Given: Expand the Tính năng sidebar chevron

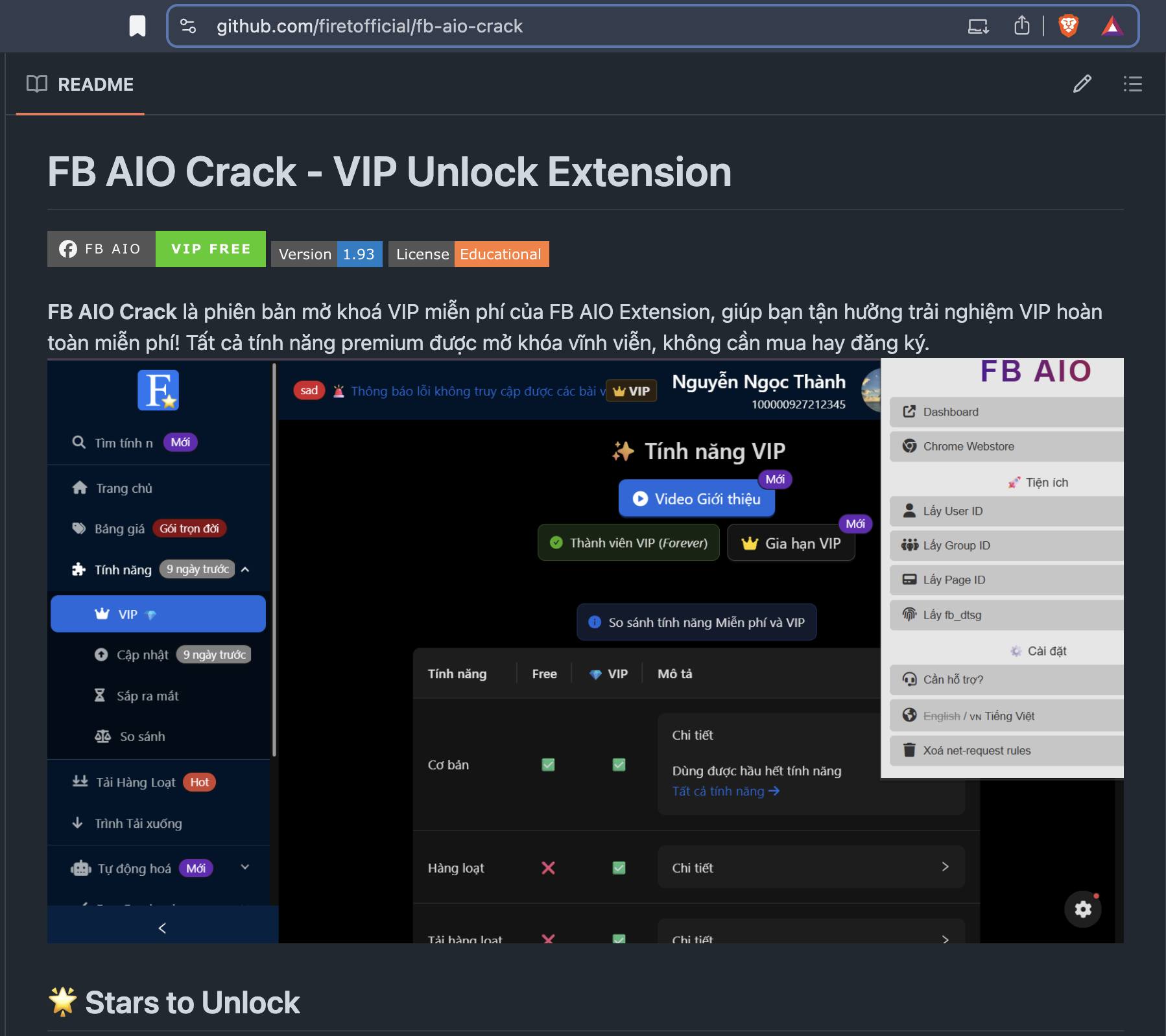Looking at the screenshot, I should click(245, 570).
